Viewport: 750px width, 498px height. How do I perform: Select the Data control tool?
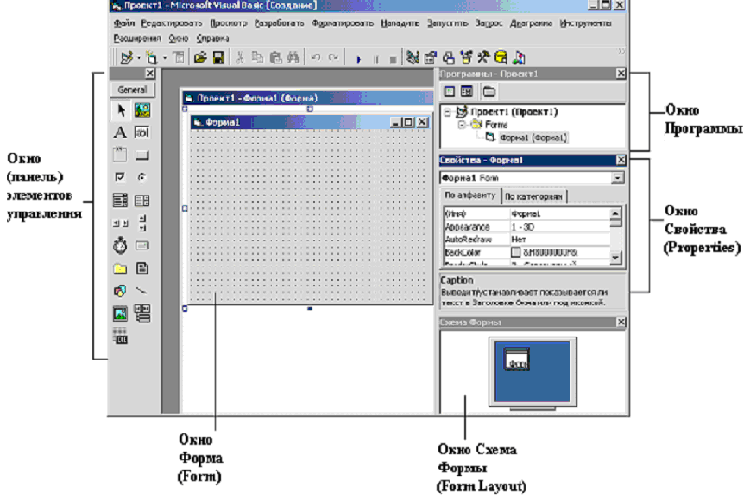point(142,313)
